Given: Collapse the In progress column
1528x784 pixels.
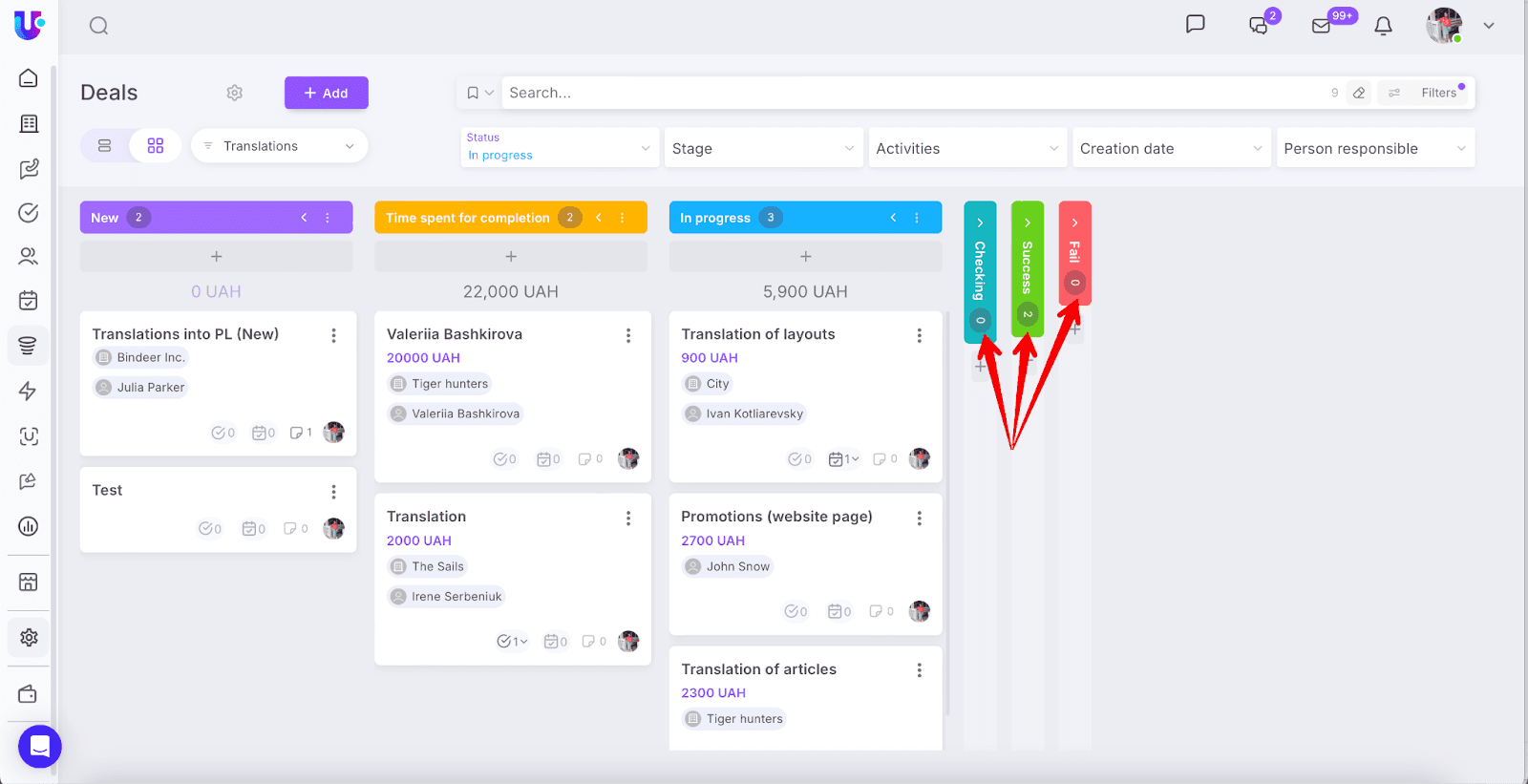Looking at the screenshot, I should [x=893, y=218].
